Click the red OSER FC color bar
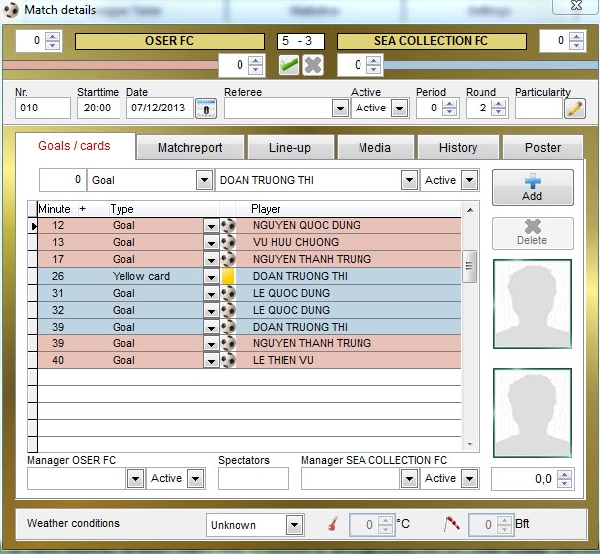This screenshot has height=554, width=600. [x=111, y=65]
